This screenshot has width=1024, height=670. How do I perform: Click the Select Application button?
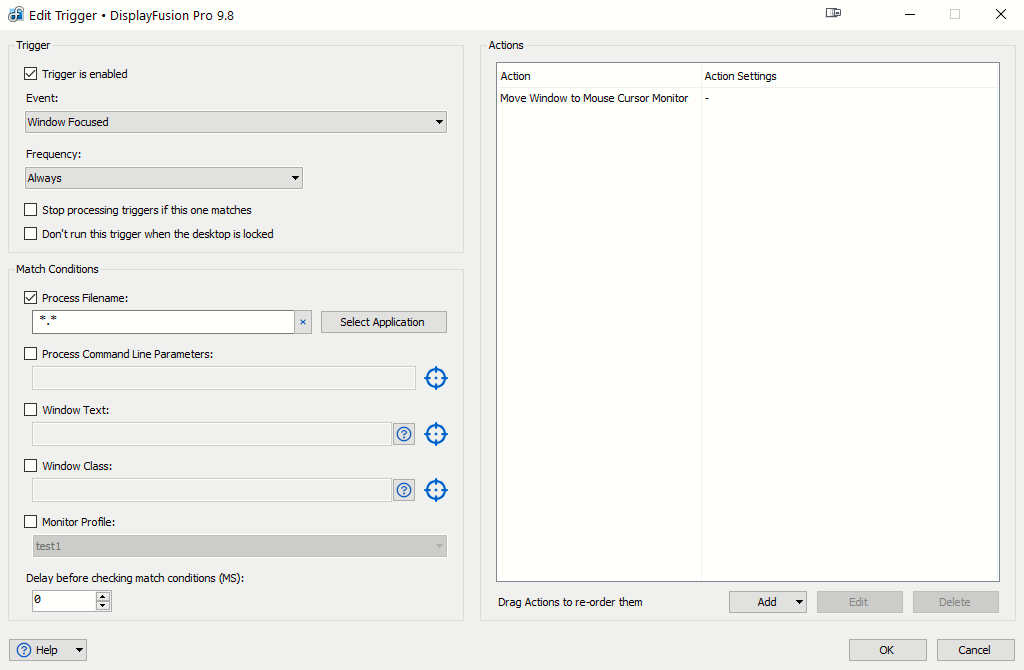point(383,322)
